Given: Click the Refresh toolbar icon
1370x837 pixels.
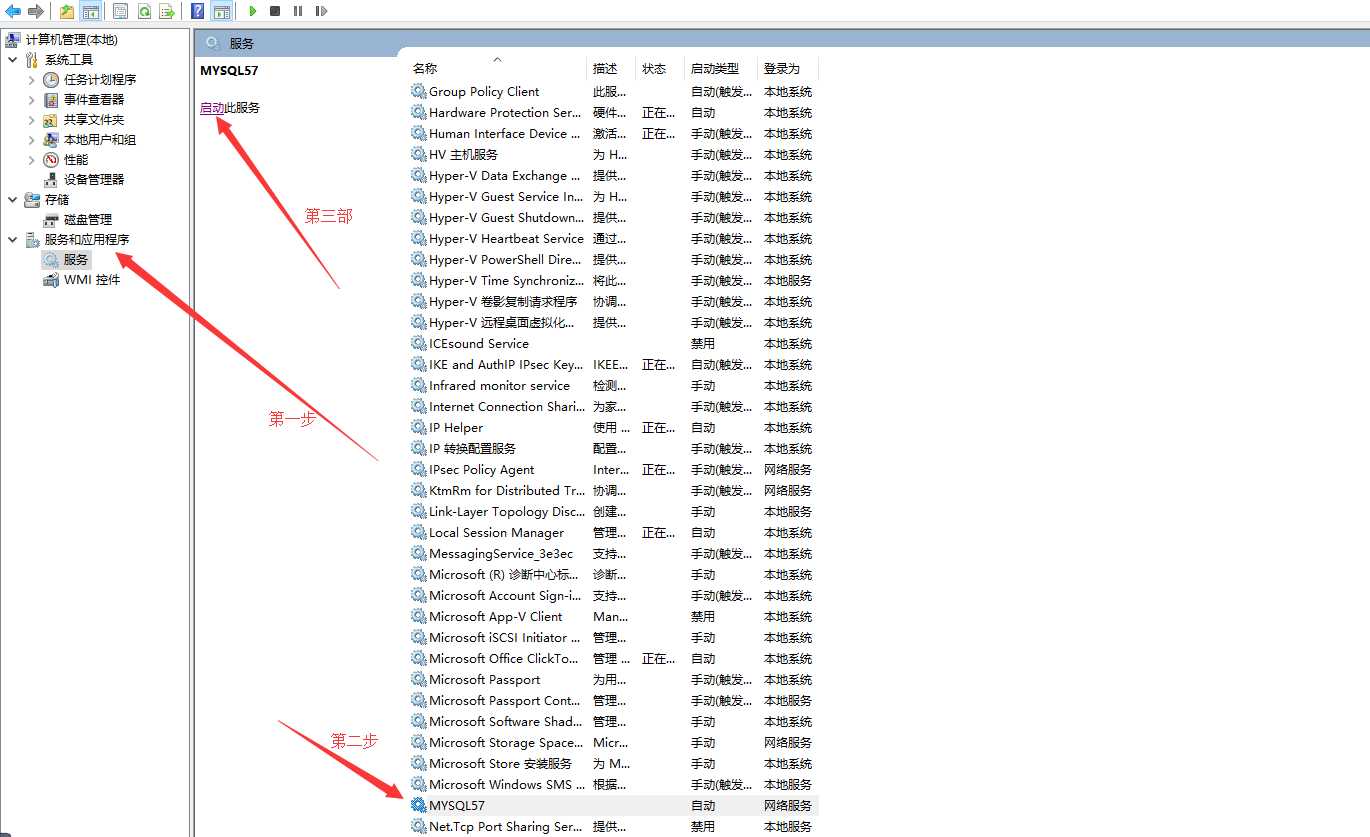Looking at the screenshot, I should [x=144, y=11].
